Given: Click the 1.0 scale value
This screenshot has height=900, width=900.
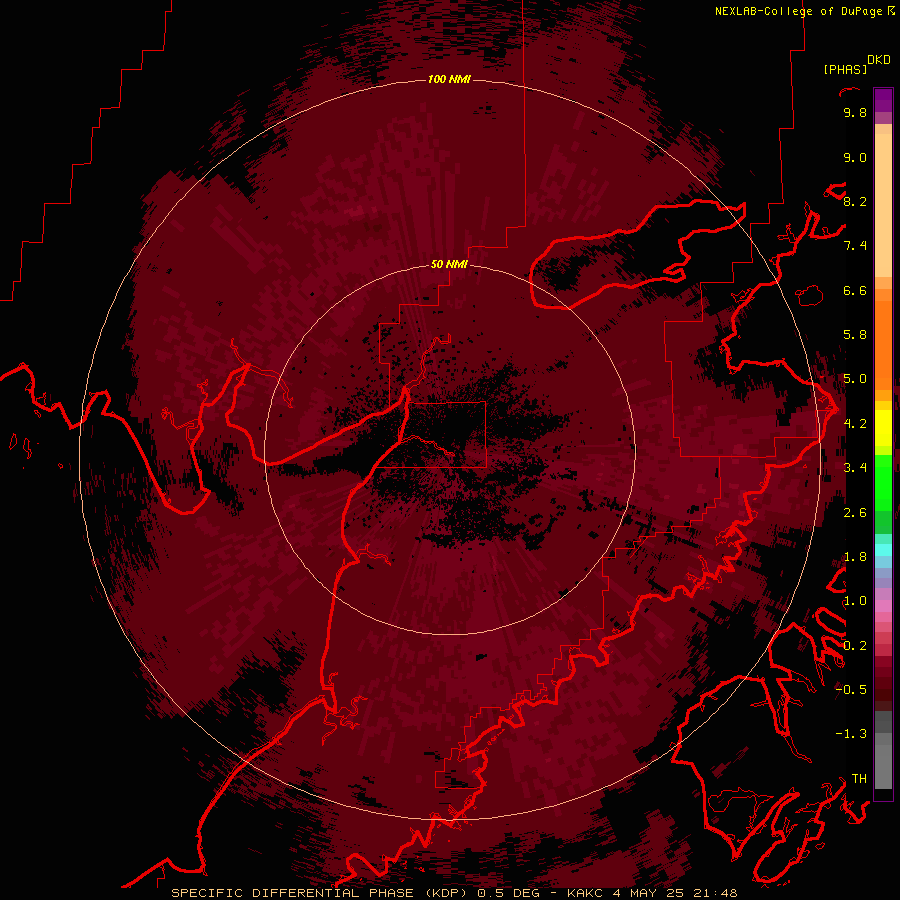Looking at the screenshot, I should pos(855,601).
